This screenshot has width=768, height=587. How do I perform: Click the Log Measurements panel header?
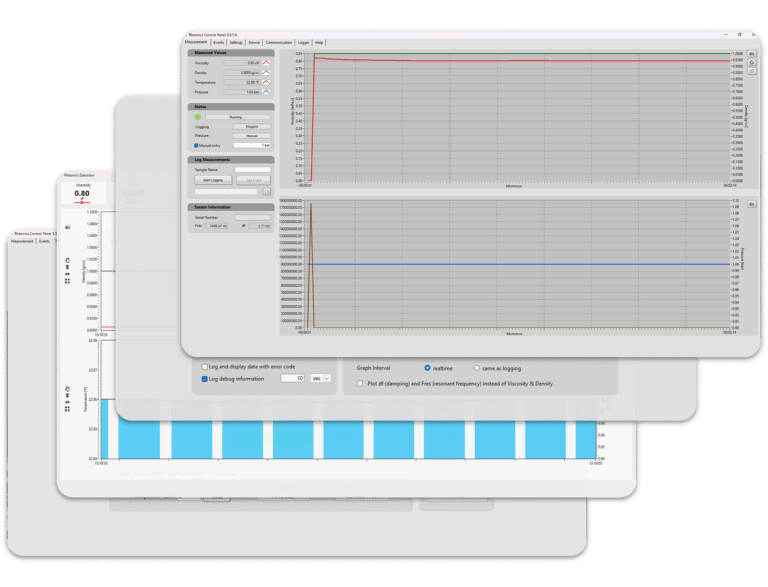click(231, 159)
